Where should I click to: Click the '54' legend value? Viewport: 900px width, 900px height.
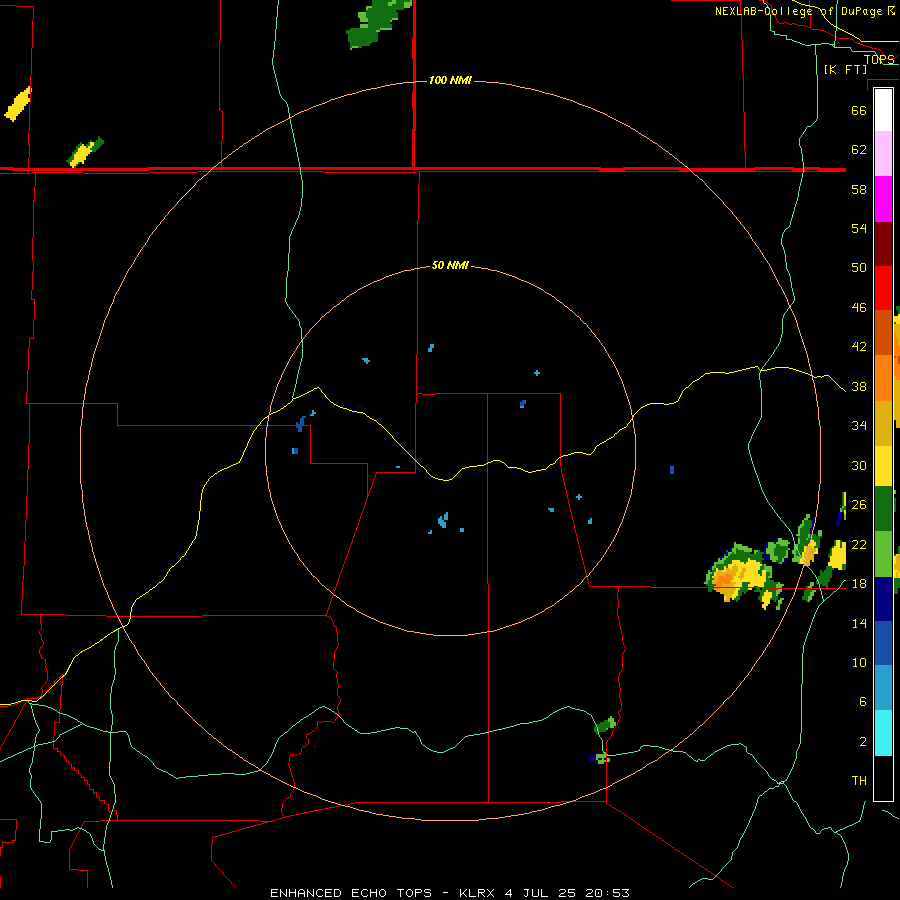[x=859, y=228]
